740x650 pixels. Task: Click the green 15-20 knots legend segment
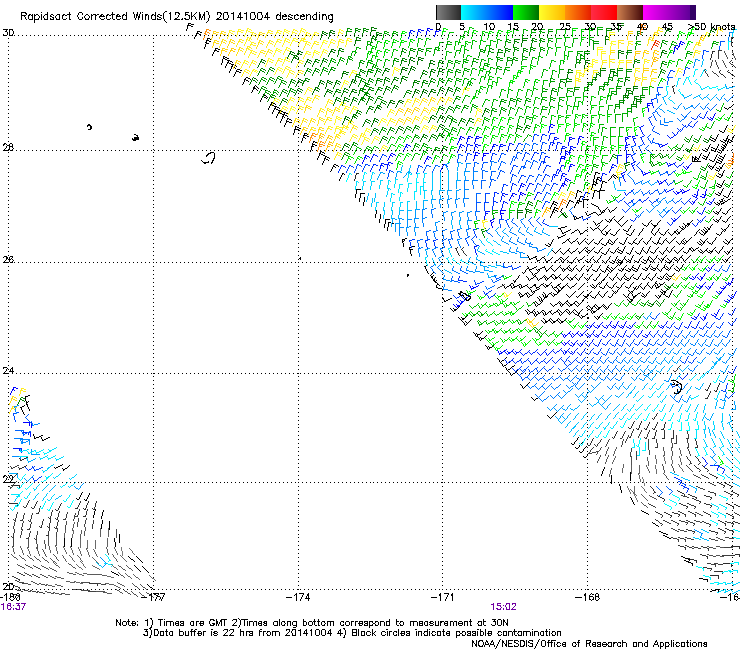click(x=526, y=12)
